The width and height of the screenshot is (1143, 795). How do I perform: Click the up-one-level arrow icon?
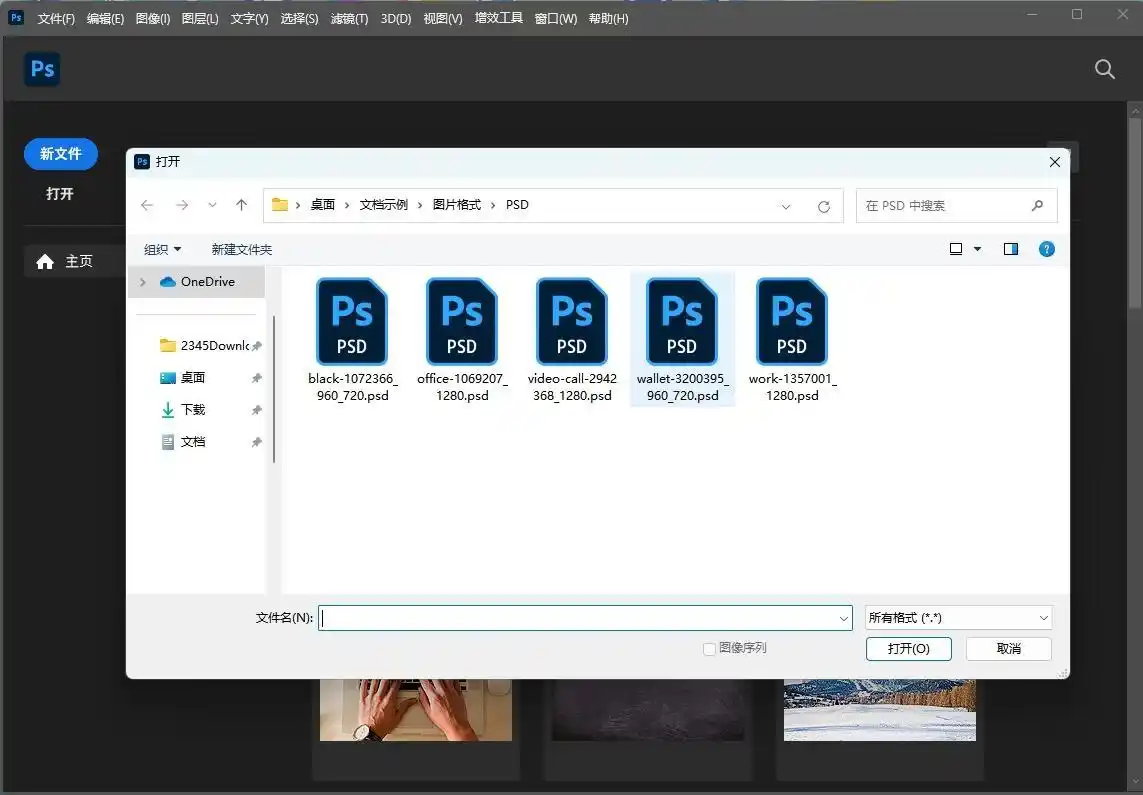click(241, 205)
